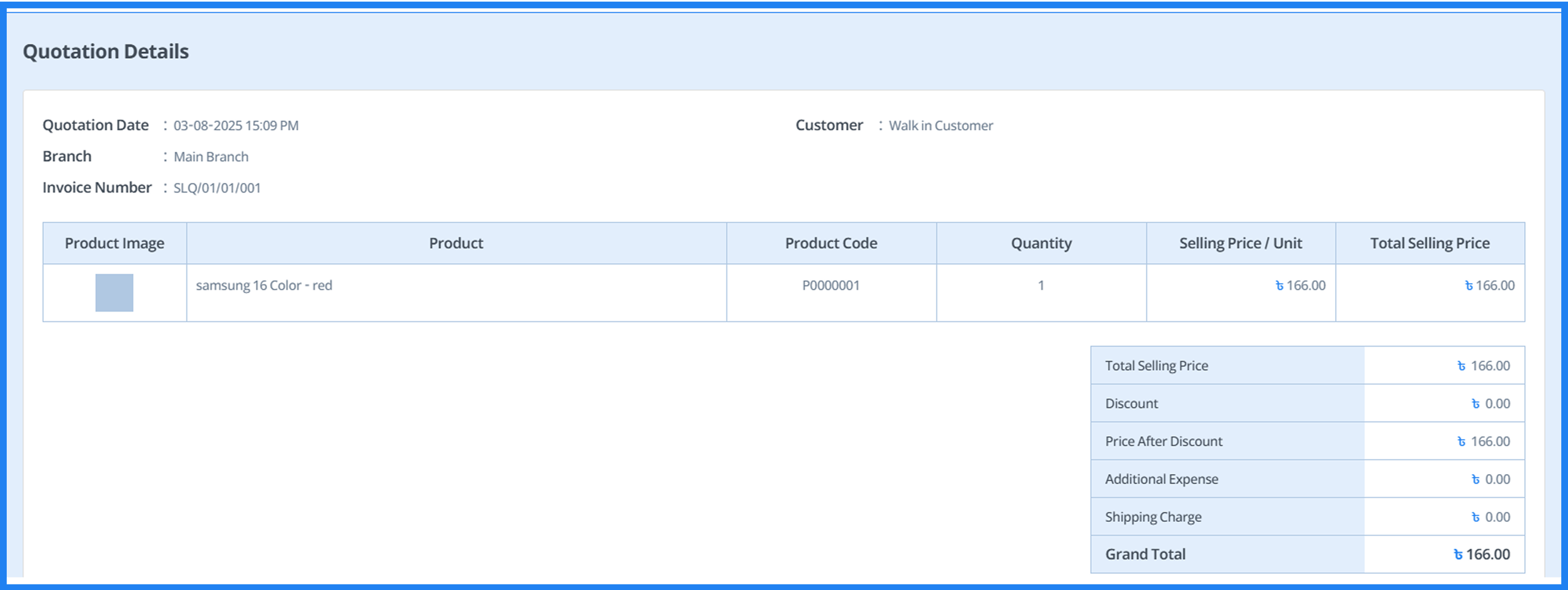Click the Selling Price / Unit header
Image resolution: width=1568 pixels, height=590 pixels.
(1240, 243)
